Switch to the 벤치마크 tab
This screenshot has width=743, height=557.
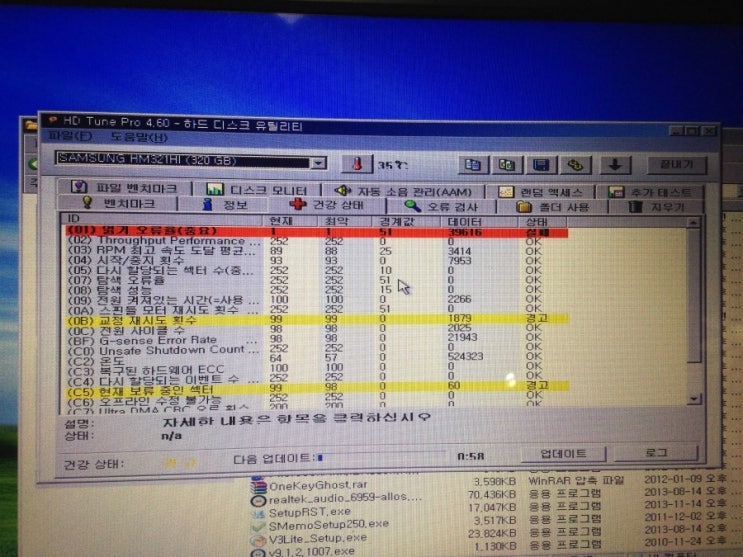(x=117, y=203)
